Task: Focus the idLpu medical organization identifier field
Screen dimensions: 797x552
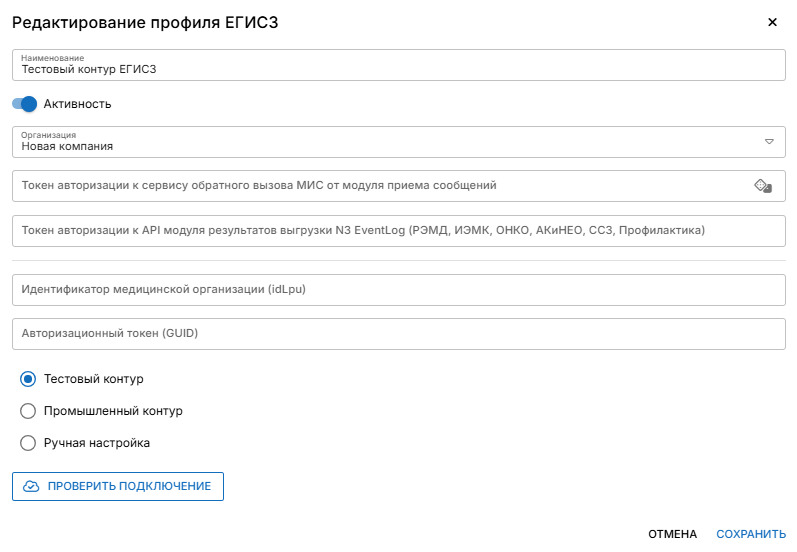Action: tap(398, 289)
